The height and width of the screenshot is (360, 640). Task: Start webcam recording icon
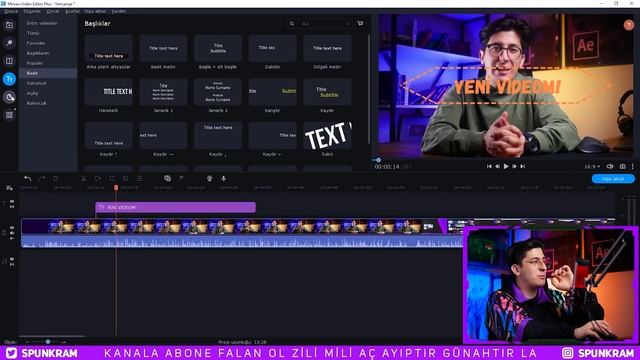click(209, 178)
